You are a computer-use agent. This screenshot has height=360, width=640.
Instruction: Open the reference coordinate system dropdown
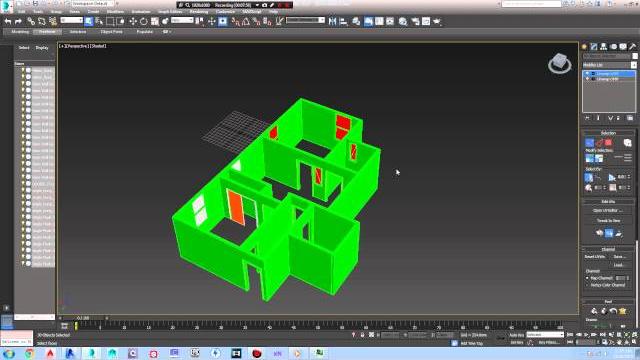point(182,20)
